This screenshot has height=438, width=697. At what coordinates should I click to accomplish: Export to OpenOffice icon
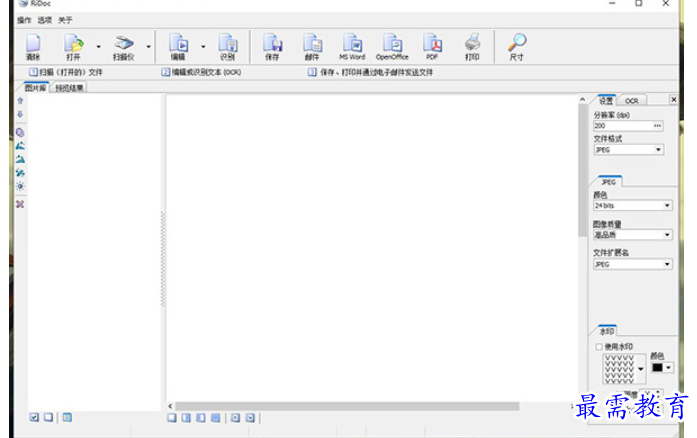(x=392, y=45)
